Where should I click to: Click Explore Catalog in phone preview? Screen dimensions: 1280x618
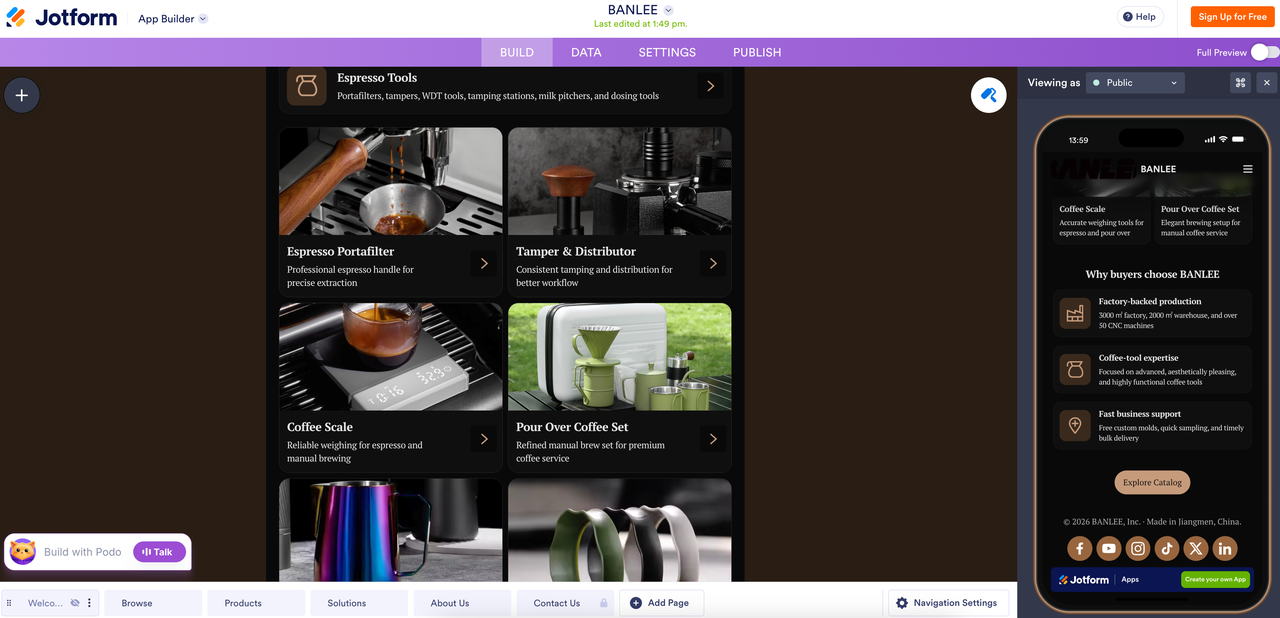[1152, 482]
